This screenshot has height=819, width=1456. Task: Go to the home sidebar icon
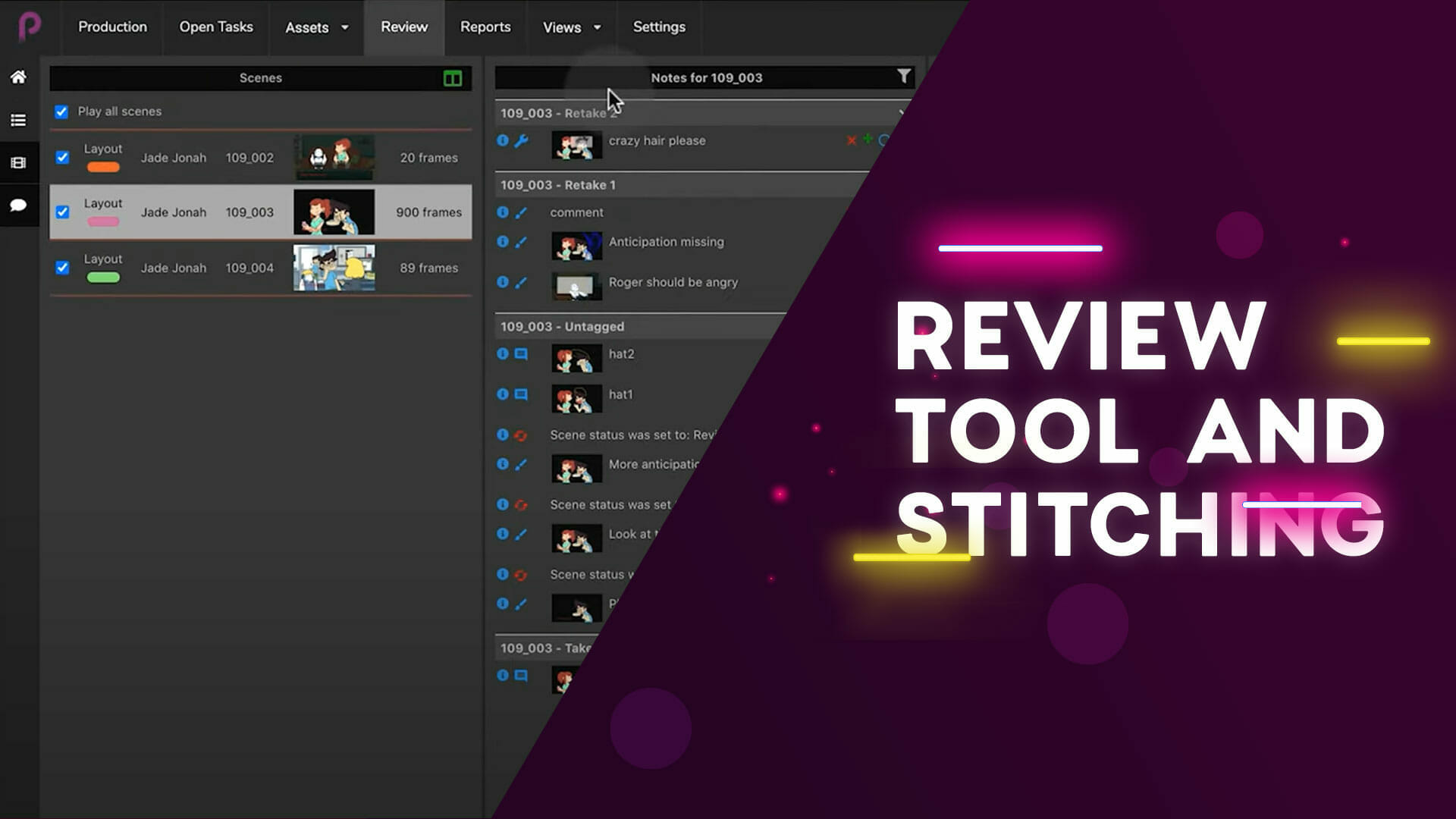[18, 77]
